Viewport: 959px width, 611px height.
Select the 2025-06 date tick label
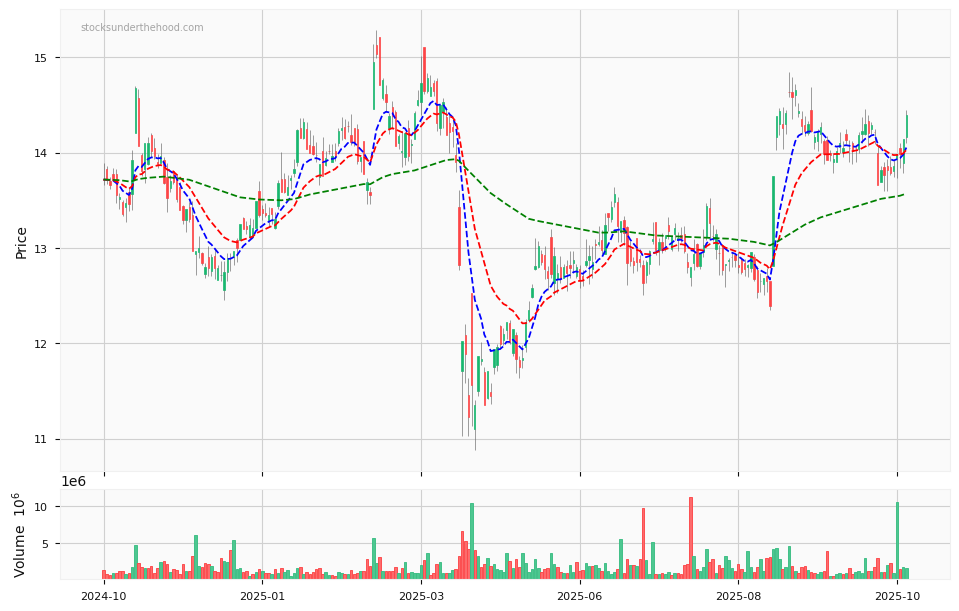click(580, 596)
